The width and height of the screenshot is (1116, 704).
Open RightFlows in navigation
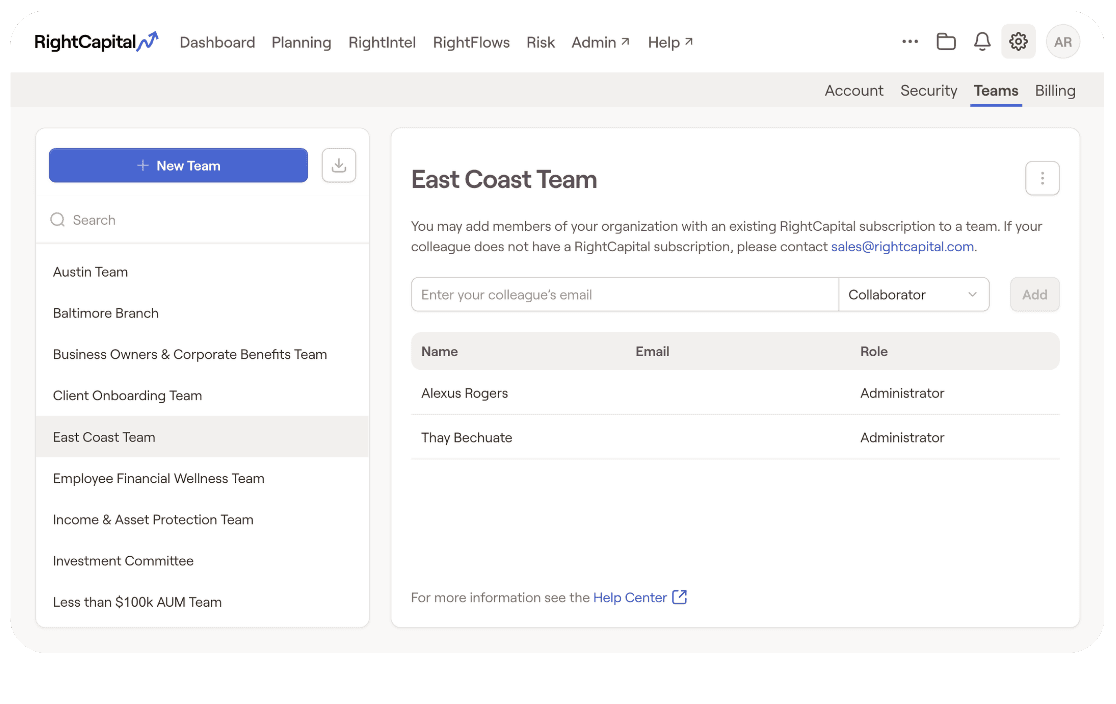pyautogui.click(x=471, y=43)
